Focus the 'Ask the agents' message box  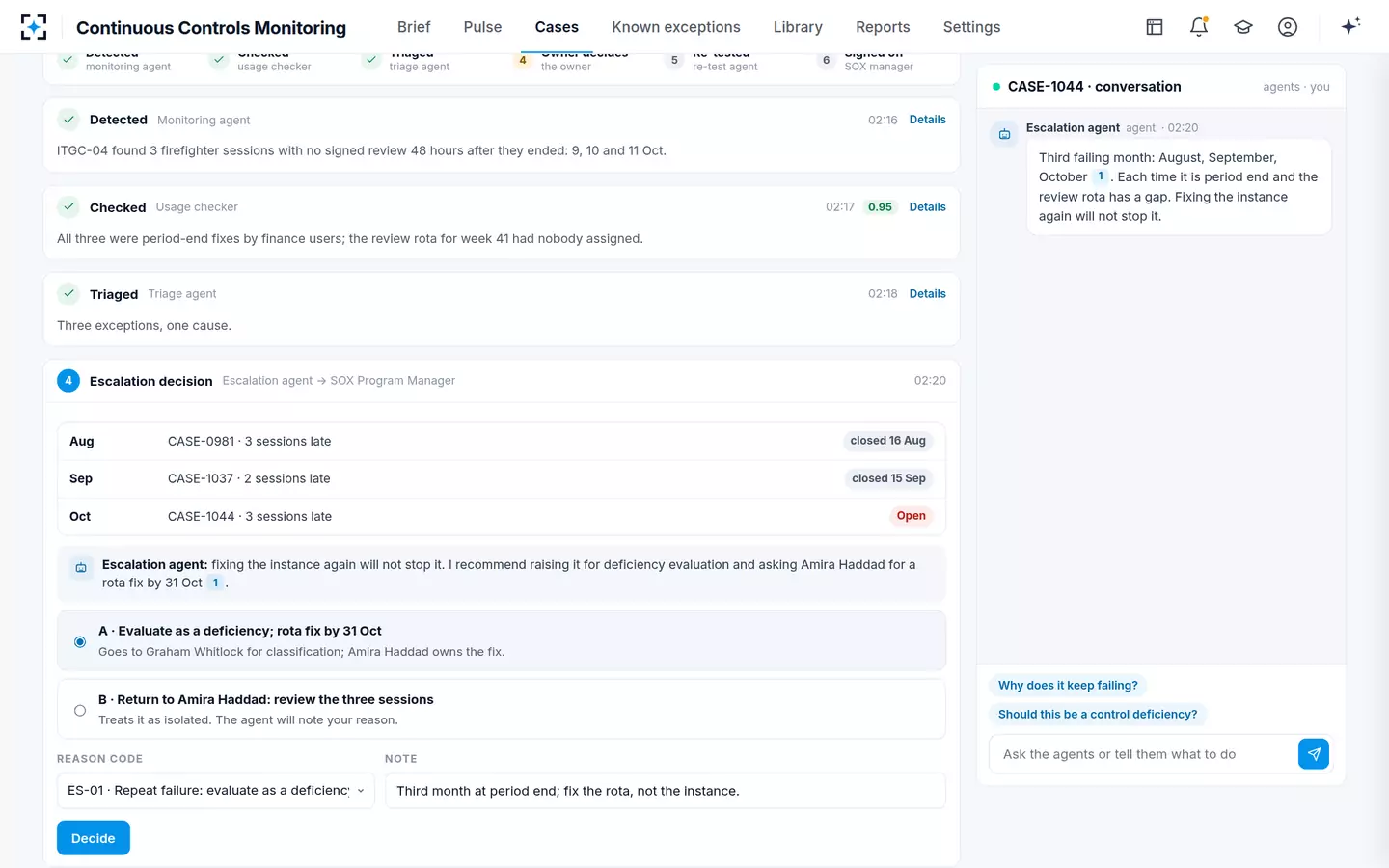pyautogui.click(x=1144, y=754)
